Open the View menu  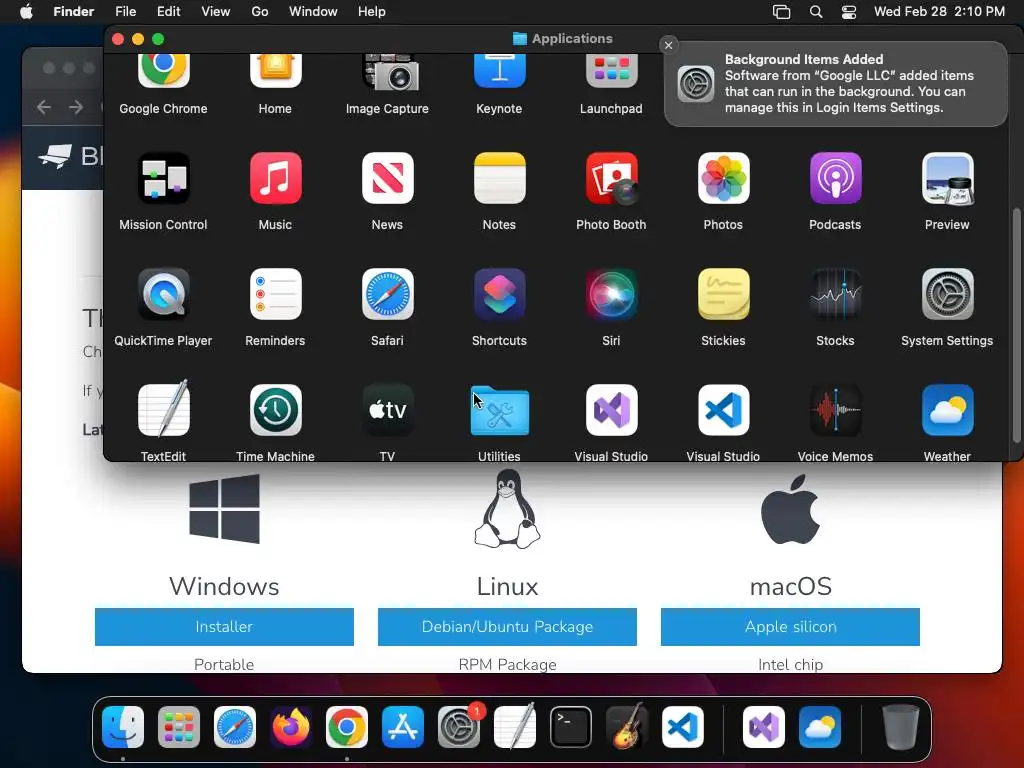[216, 12]
